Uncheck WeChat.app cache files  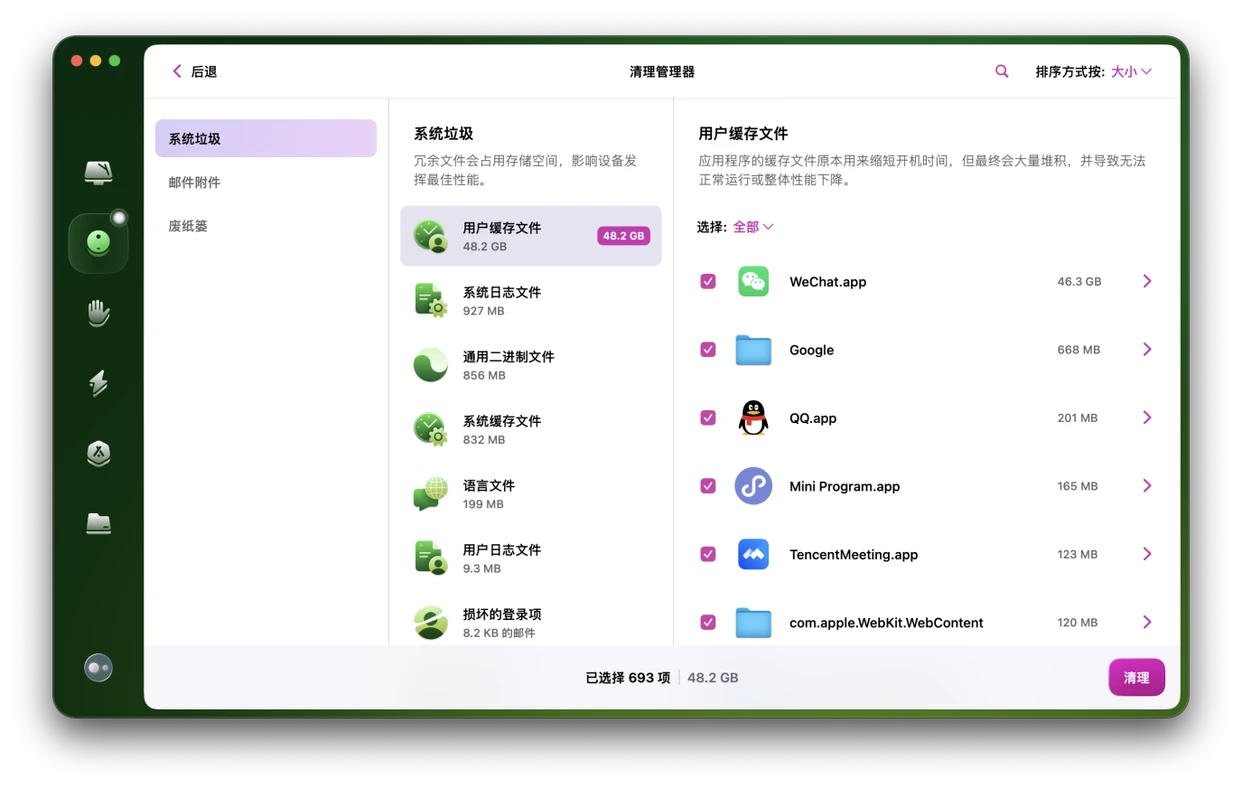707,281
